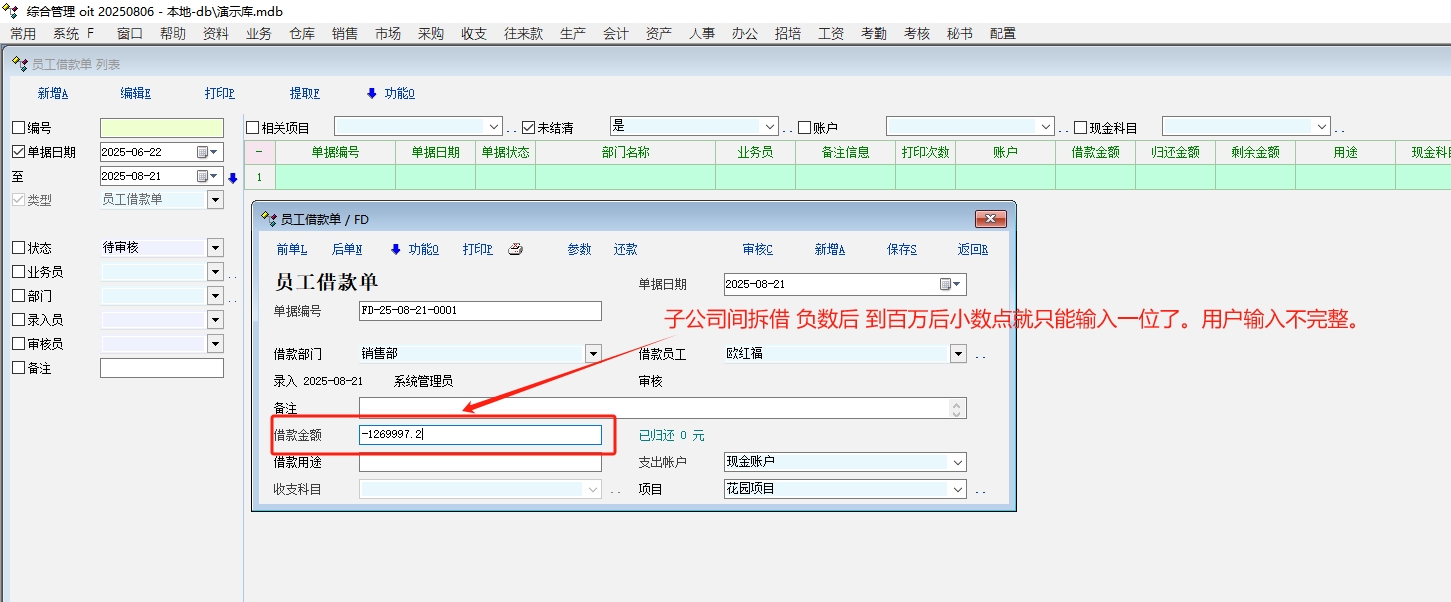Click 保存 to save the loan form
The height and width of the screenshot is (602, 1451).
pyautogui.click(x=901, y=250)
